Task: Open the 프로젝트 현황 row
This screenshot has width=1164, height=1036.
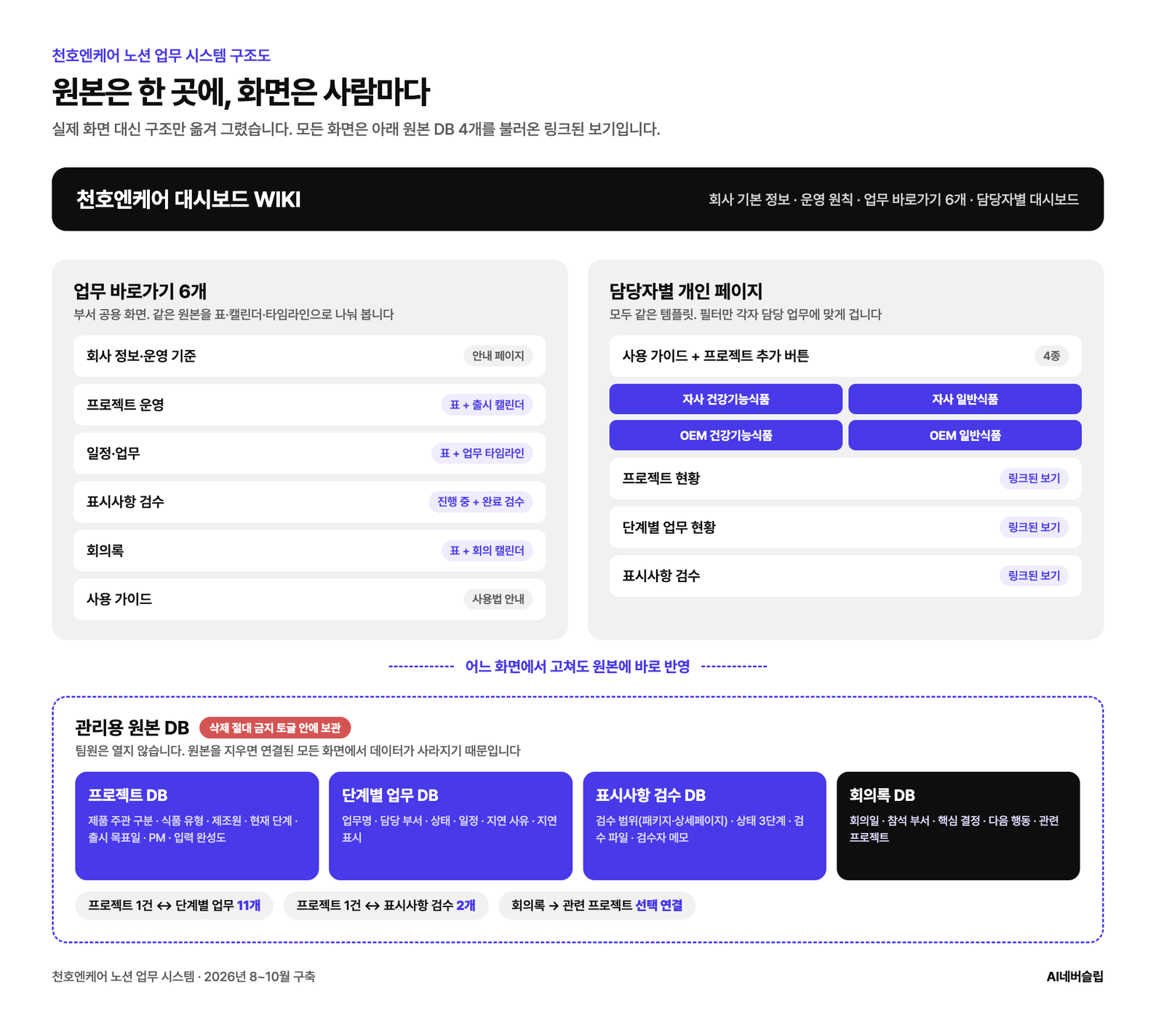Action: (845, 478)
